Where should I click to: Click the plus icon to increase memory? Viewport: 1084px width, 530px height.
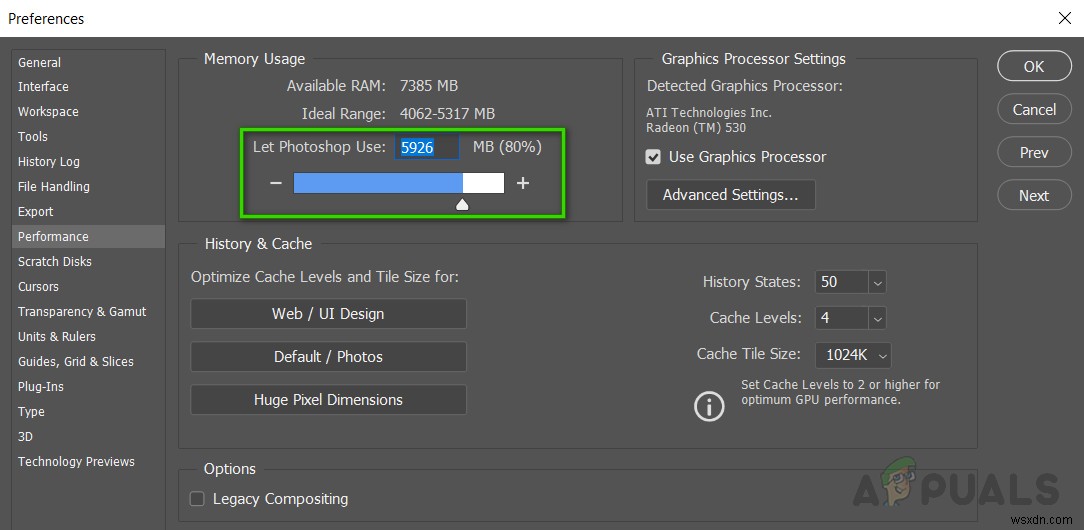pos(522,183)
